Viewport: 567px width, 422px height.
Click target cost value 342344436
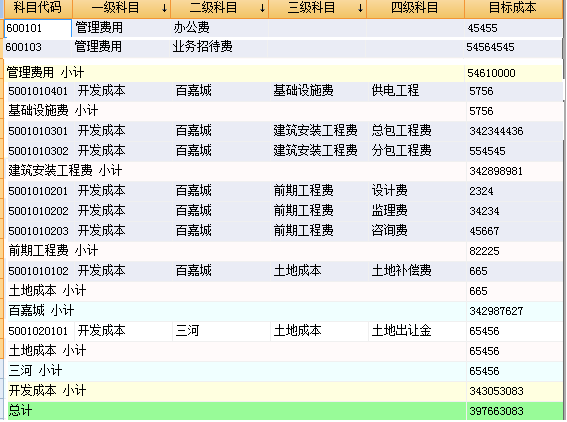tap(496, 131)
